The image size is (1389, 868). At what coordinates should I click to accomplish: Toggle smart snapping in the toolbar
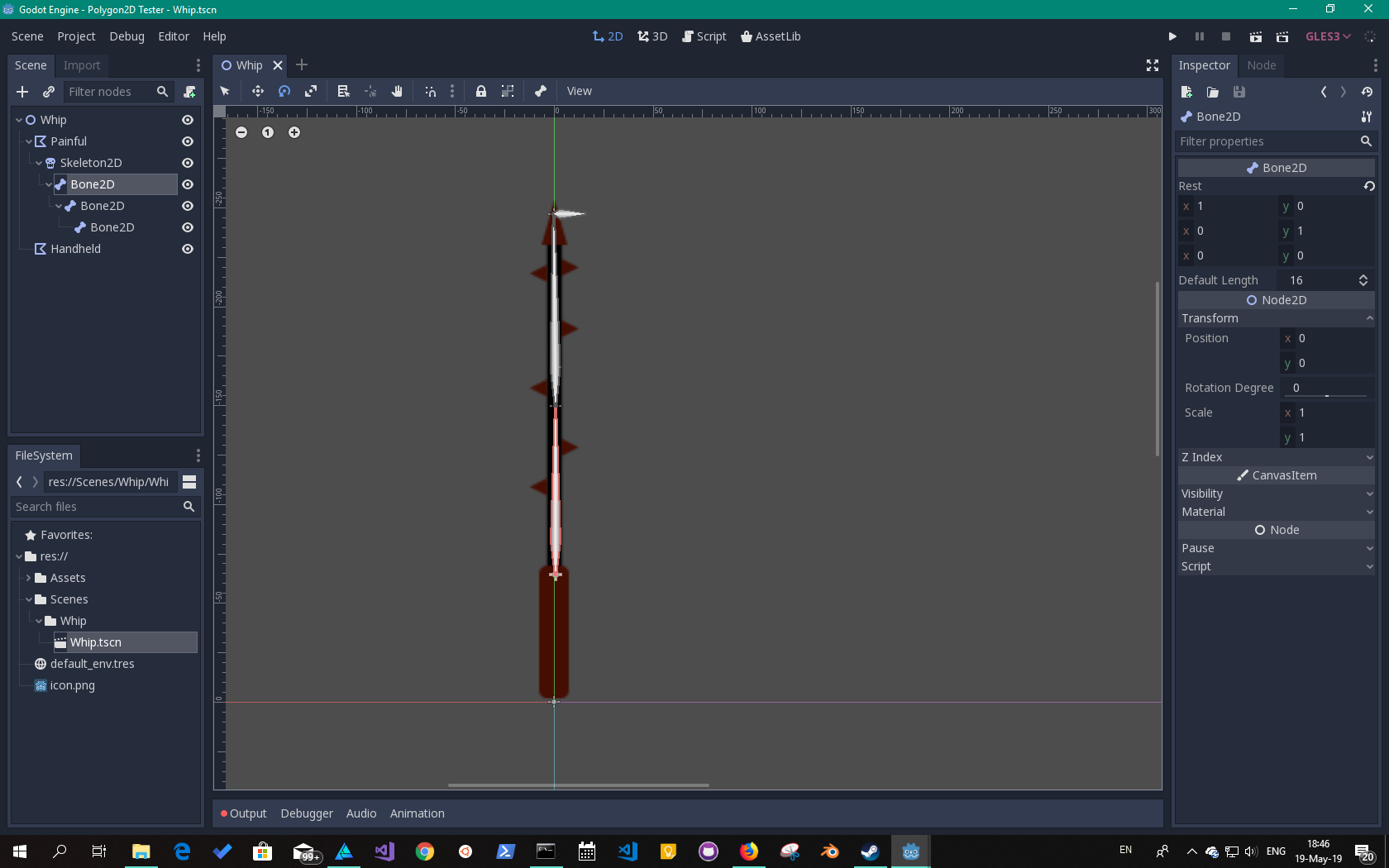coord(431,91)
